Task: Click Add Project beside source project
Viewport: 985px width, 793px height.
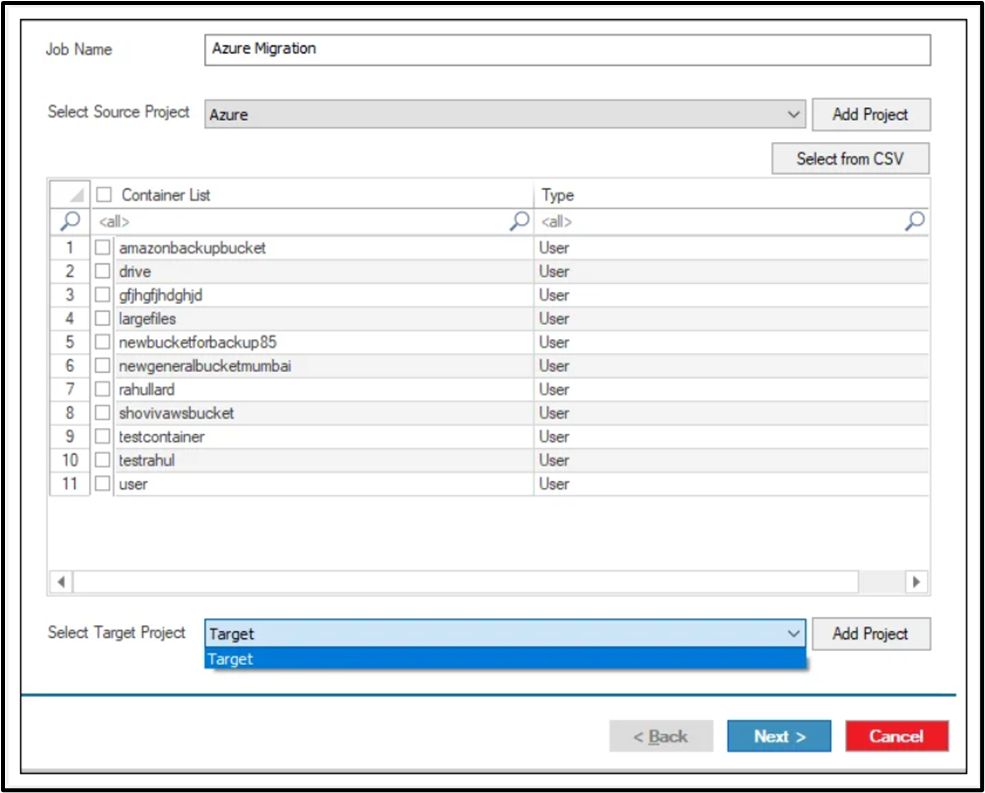Action: [x=871, y=114]
